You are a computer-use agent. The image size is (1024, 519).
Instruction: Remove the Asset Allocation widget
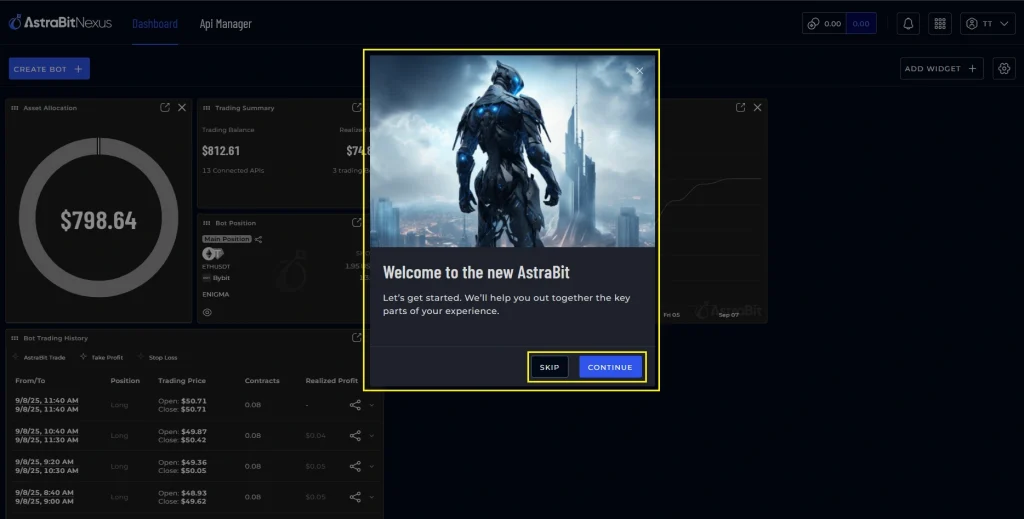[x=182, y=108]
